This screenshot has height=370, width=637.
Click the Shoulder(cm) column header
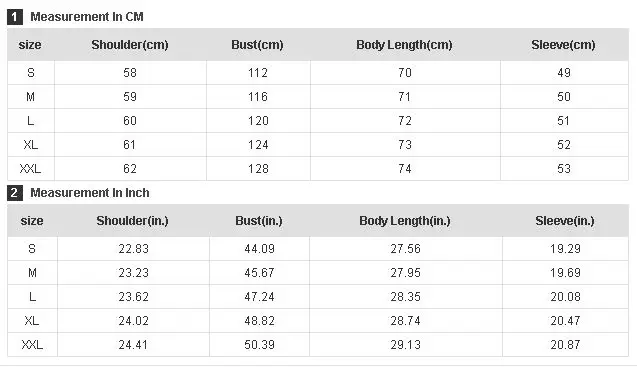(130, 45)
